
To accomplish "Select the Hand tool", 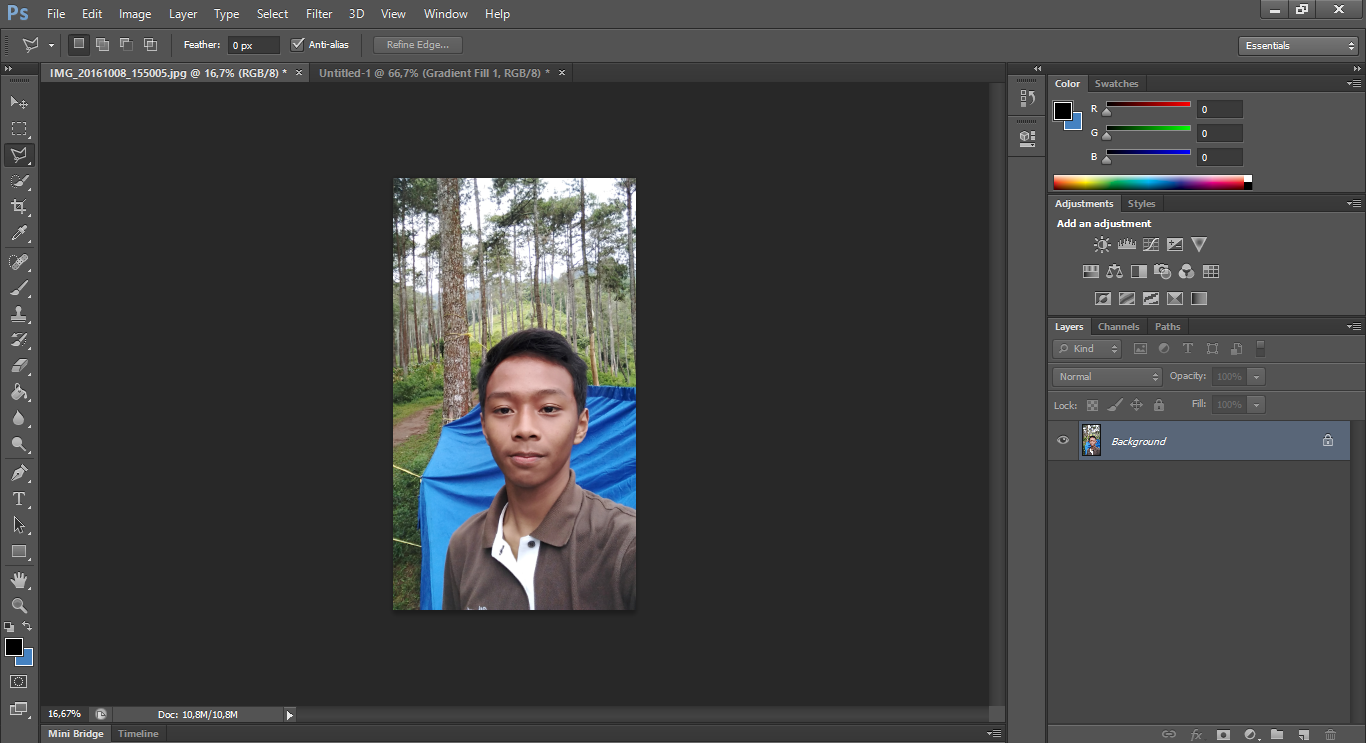I will (19, 580).
